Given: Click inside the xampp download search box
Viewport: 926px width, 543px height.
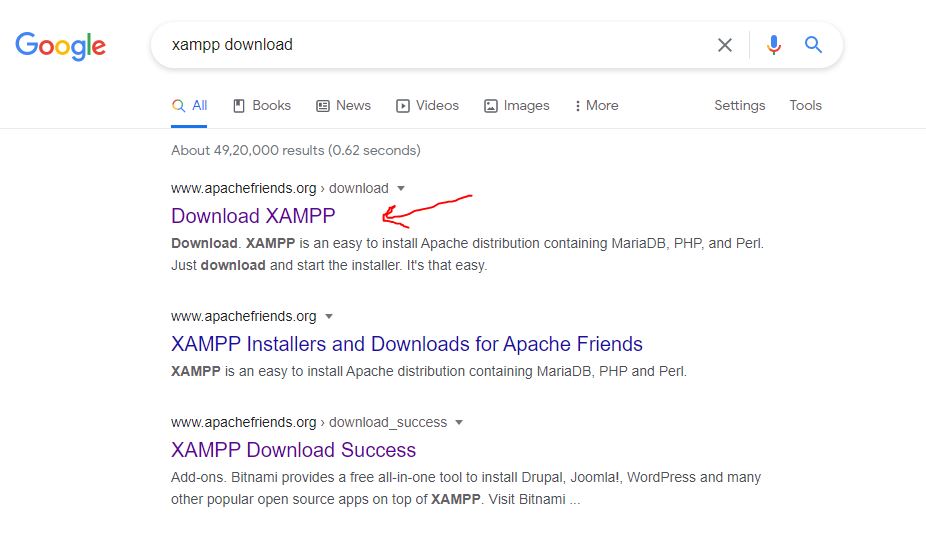Looking at the screenshot, I should coord(430,45).
